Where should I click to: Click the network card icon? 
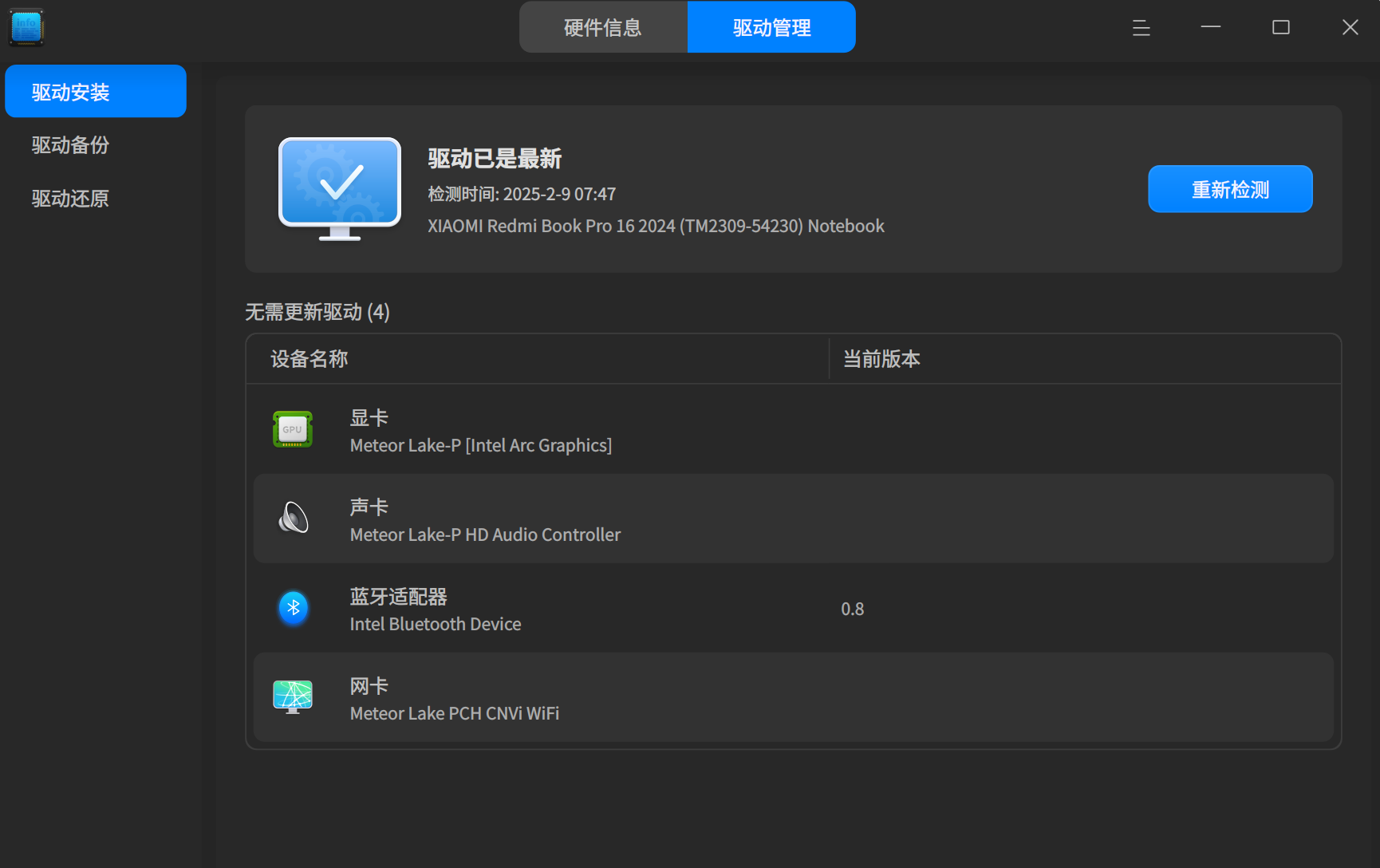[293, 697]
